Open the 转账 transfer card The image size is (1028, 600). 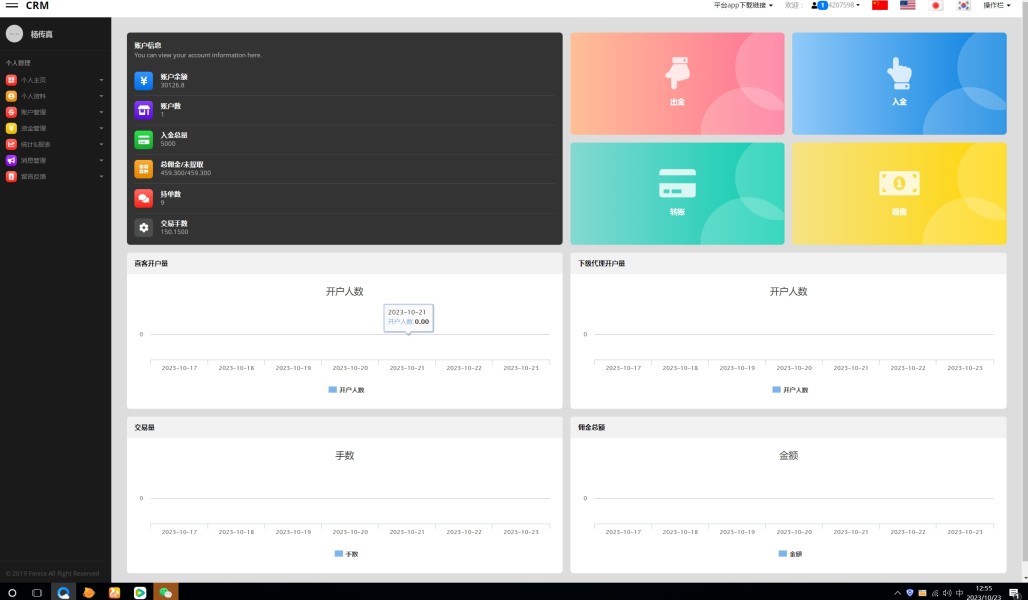(x=677, y=193)
